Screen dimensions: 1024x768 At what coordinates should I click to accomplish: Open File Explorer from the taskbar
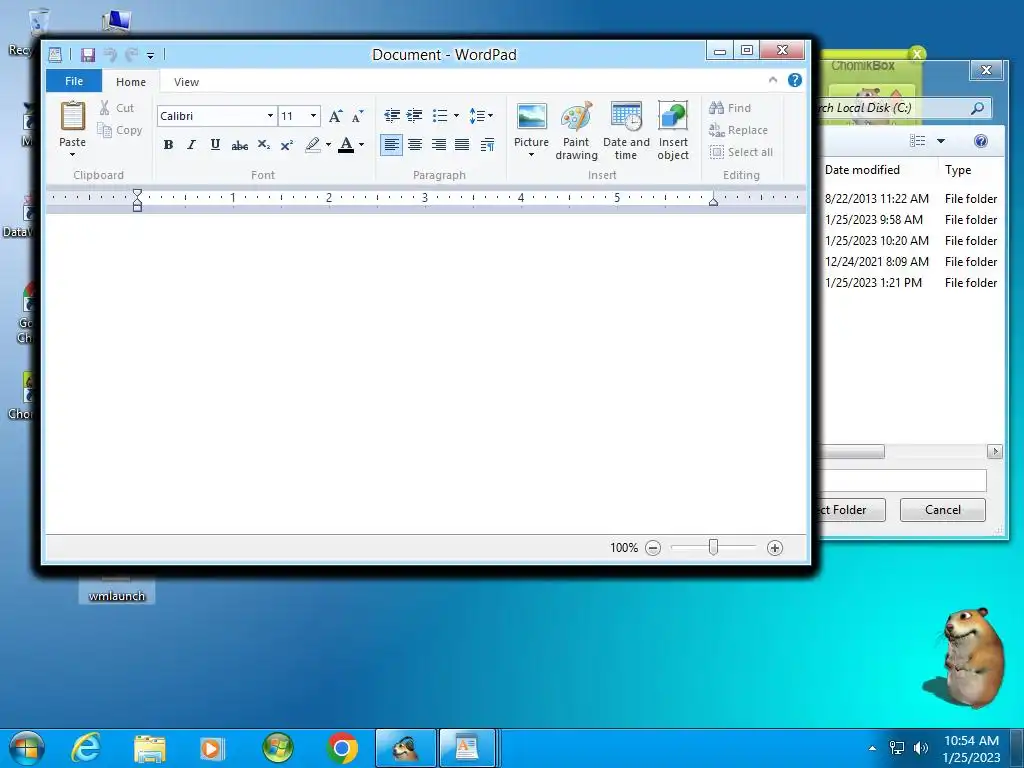coord(150,748)
